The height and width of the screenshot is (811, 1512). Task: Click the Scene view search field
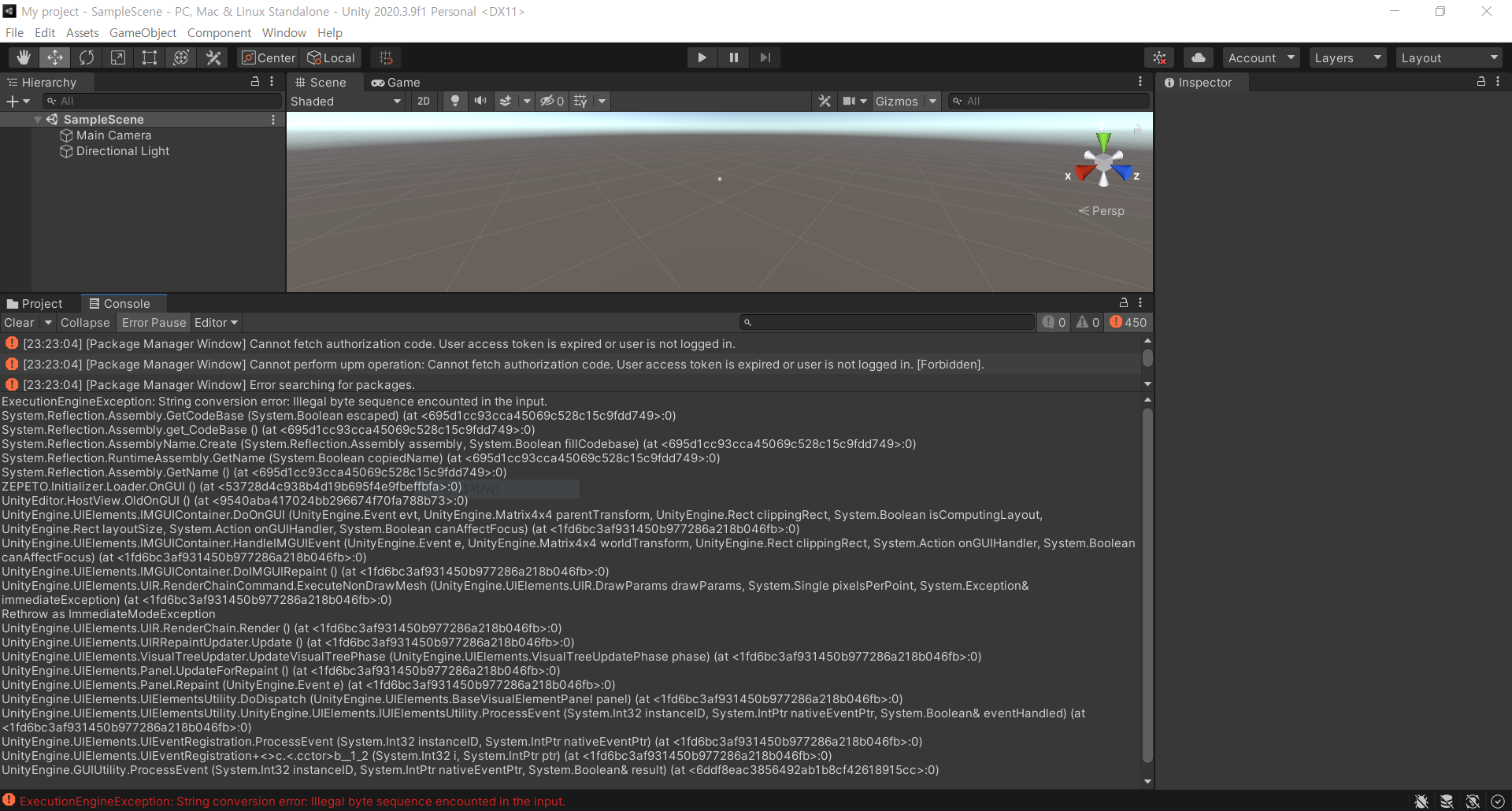pos(1048,101)
